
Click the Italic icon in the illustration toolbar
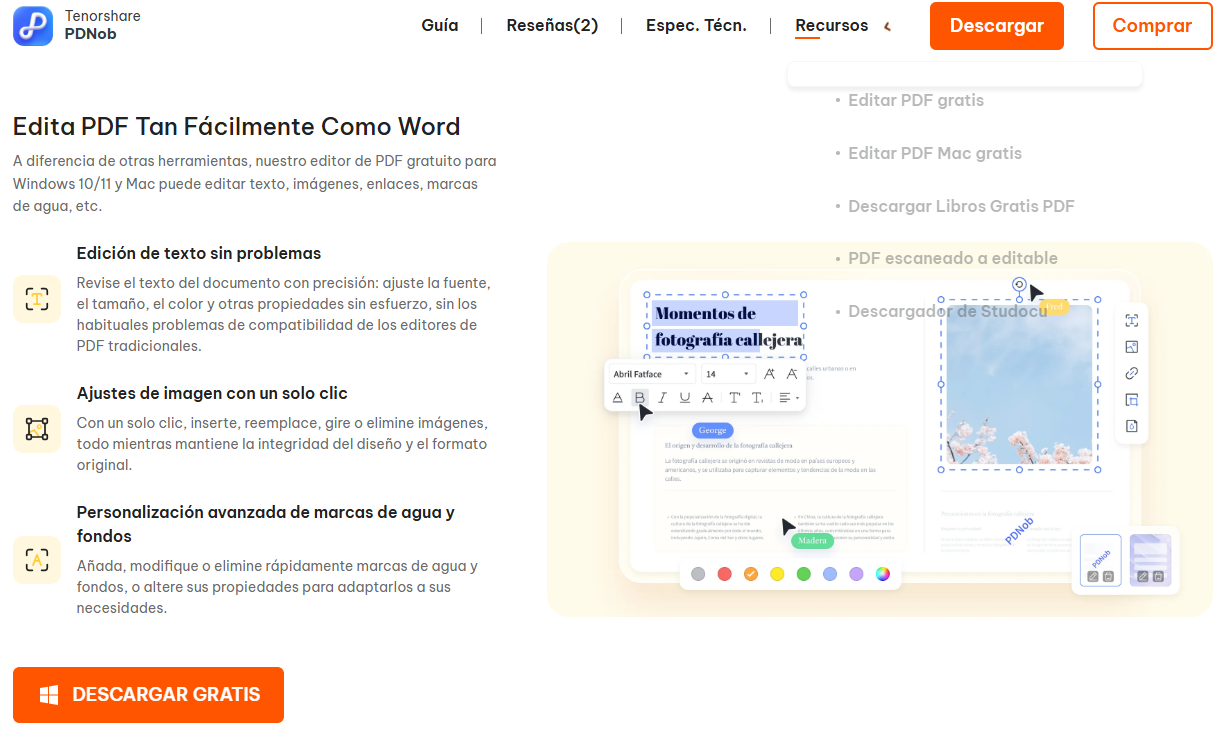tap(662, 398)
